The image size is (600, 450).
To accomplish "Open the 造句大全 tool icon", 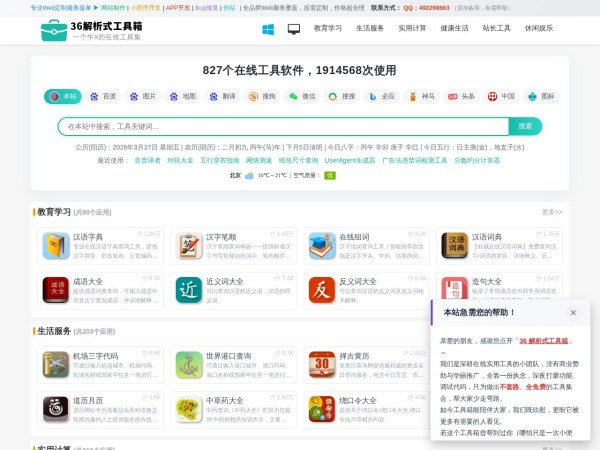I will point(454,288).
